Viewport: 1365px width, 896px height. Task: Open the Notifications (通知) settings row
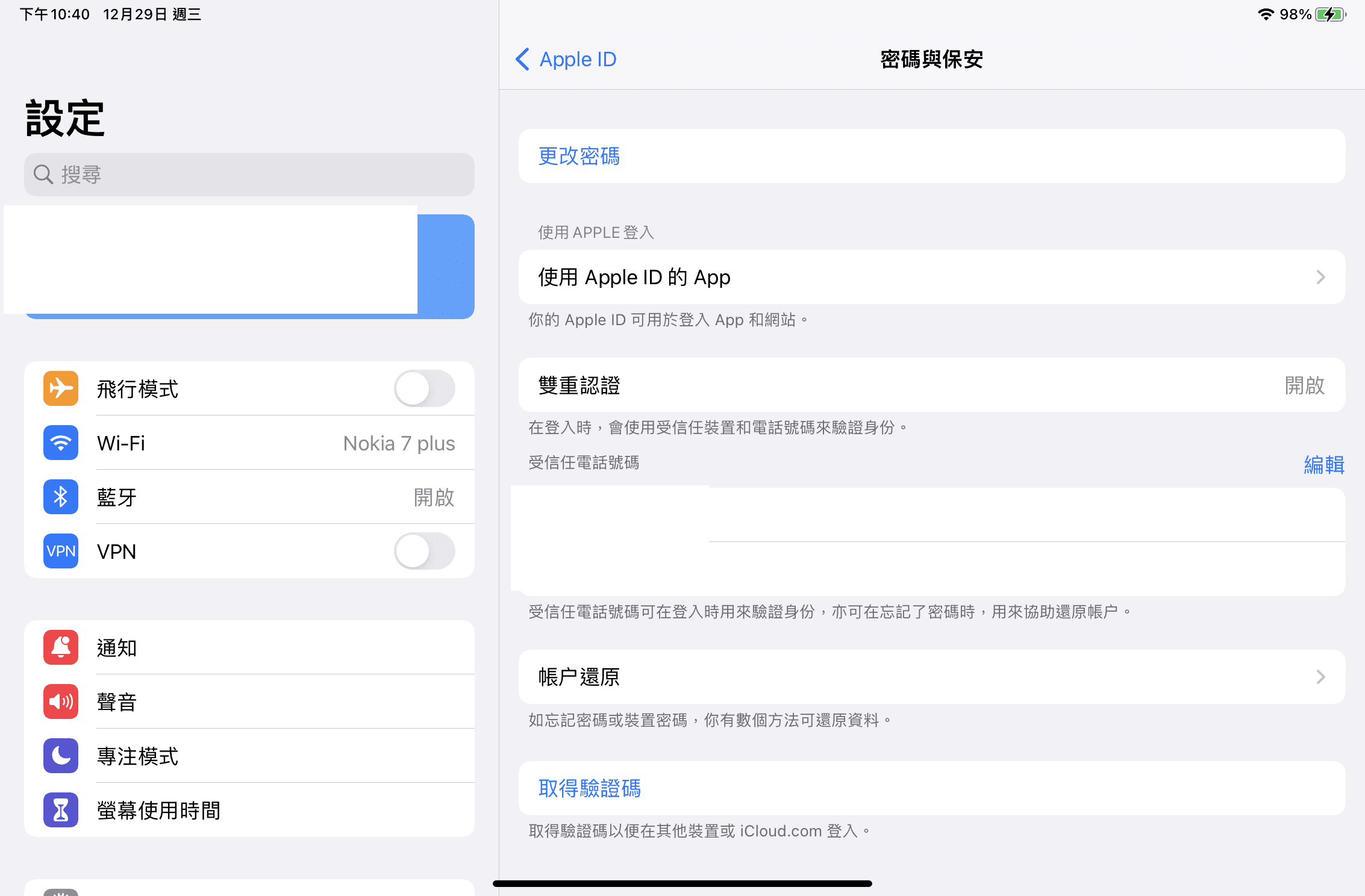tap(249, 647)
